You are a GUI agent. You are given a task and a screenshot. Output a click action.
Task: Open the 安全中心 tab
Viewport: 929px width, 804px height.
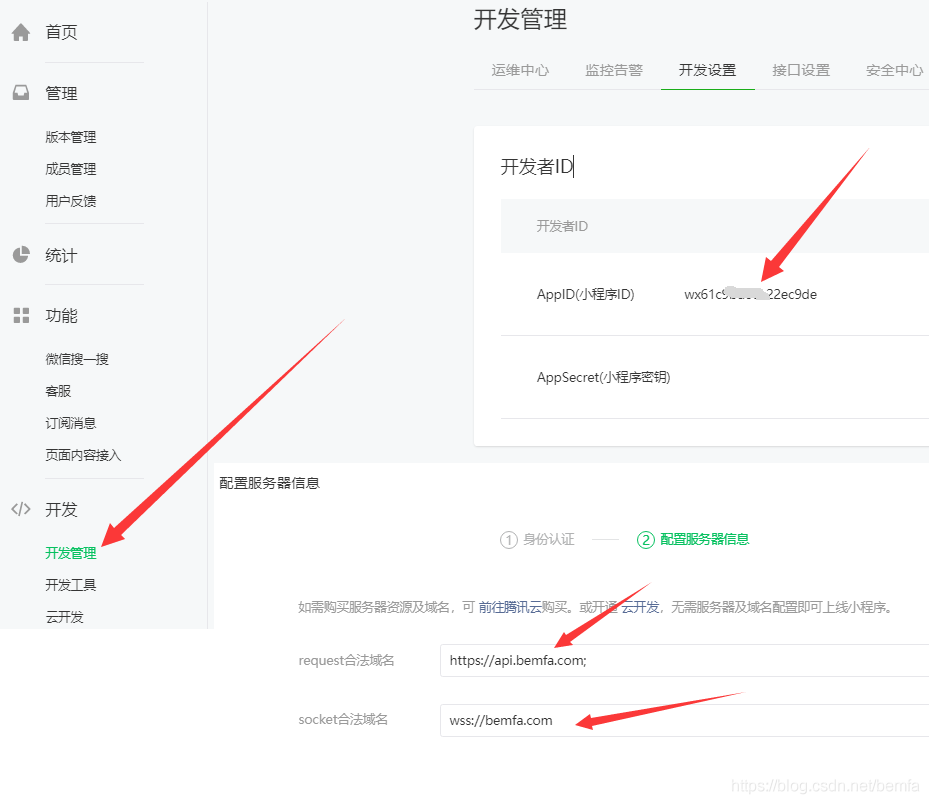point(893,70)
